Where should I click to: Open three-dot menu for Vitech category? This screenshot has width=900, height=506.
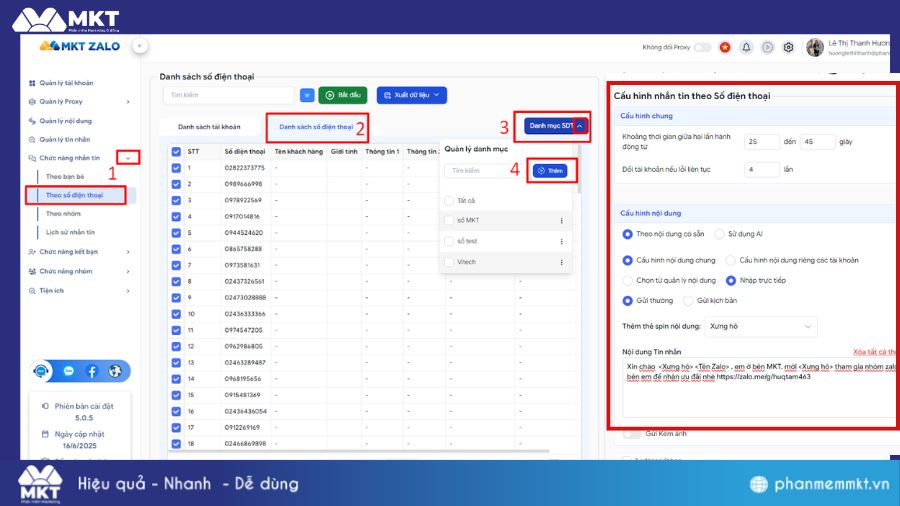pos(561,262)
